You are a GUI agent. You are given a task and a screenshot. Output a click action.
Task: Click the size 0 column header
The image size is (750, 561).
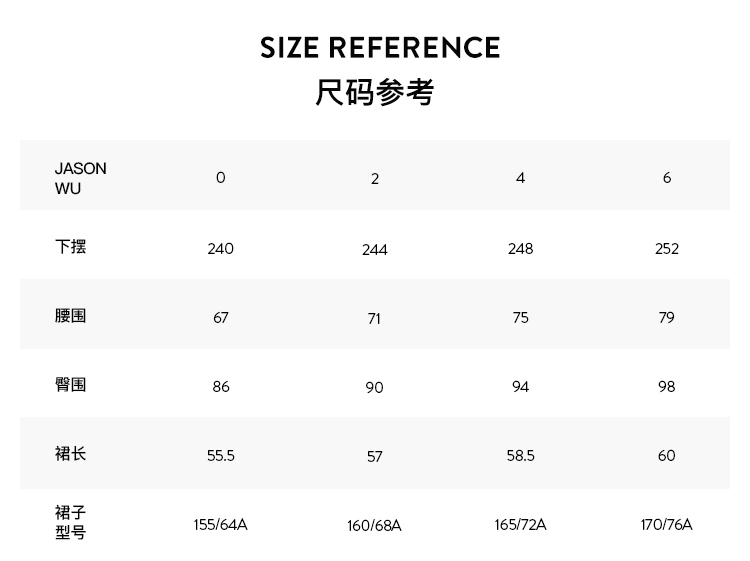221,178
